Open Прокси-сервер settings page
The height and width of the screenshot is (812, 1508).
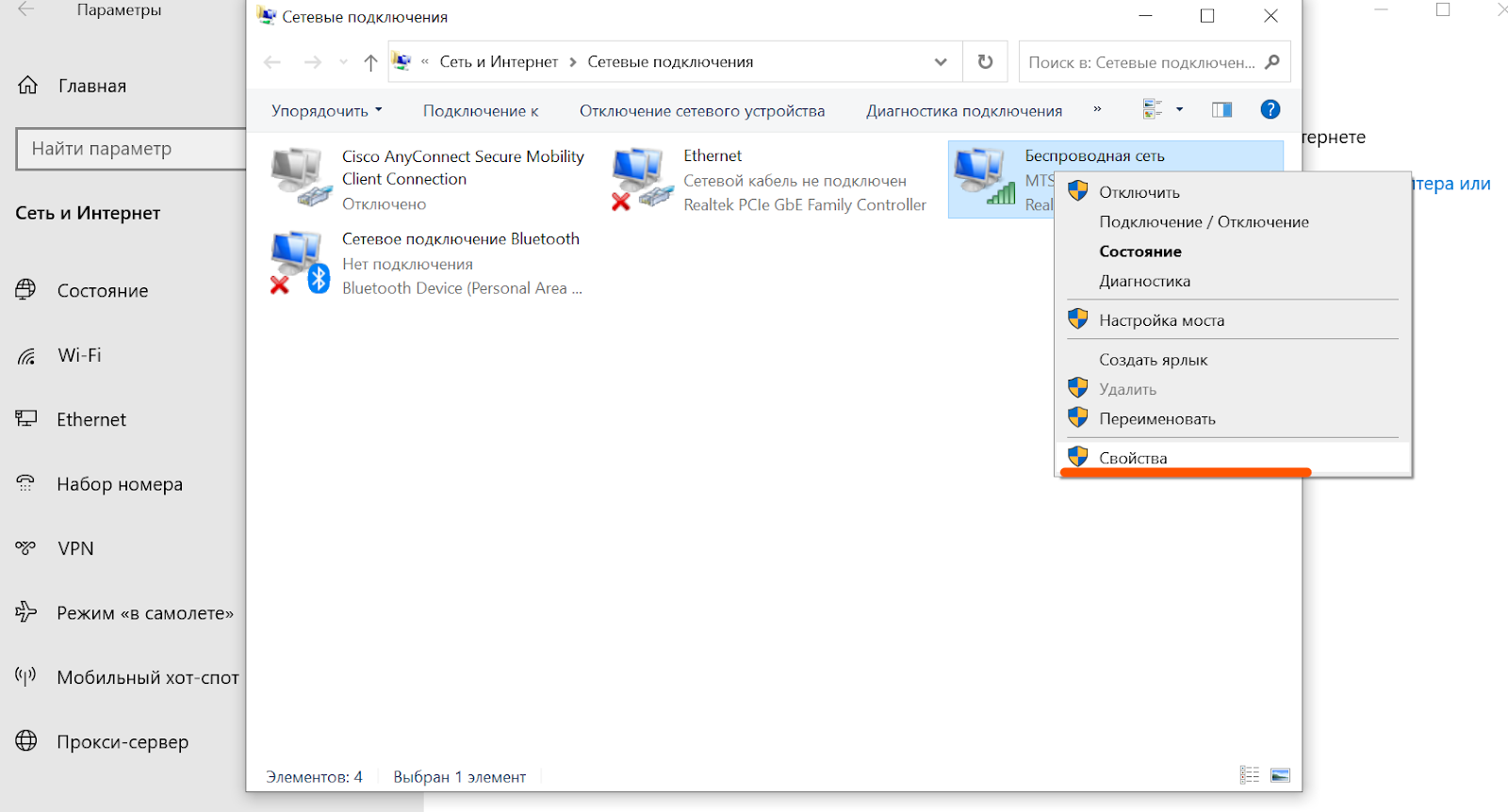coord(123,741)
